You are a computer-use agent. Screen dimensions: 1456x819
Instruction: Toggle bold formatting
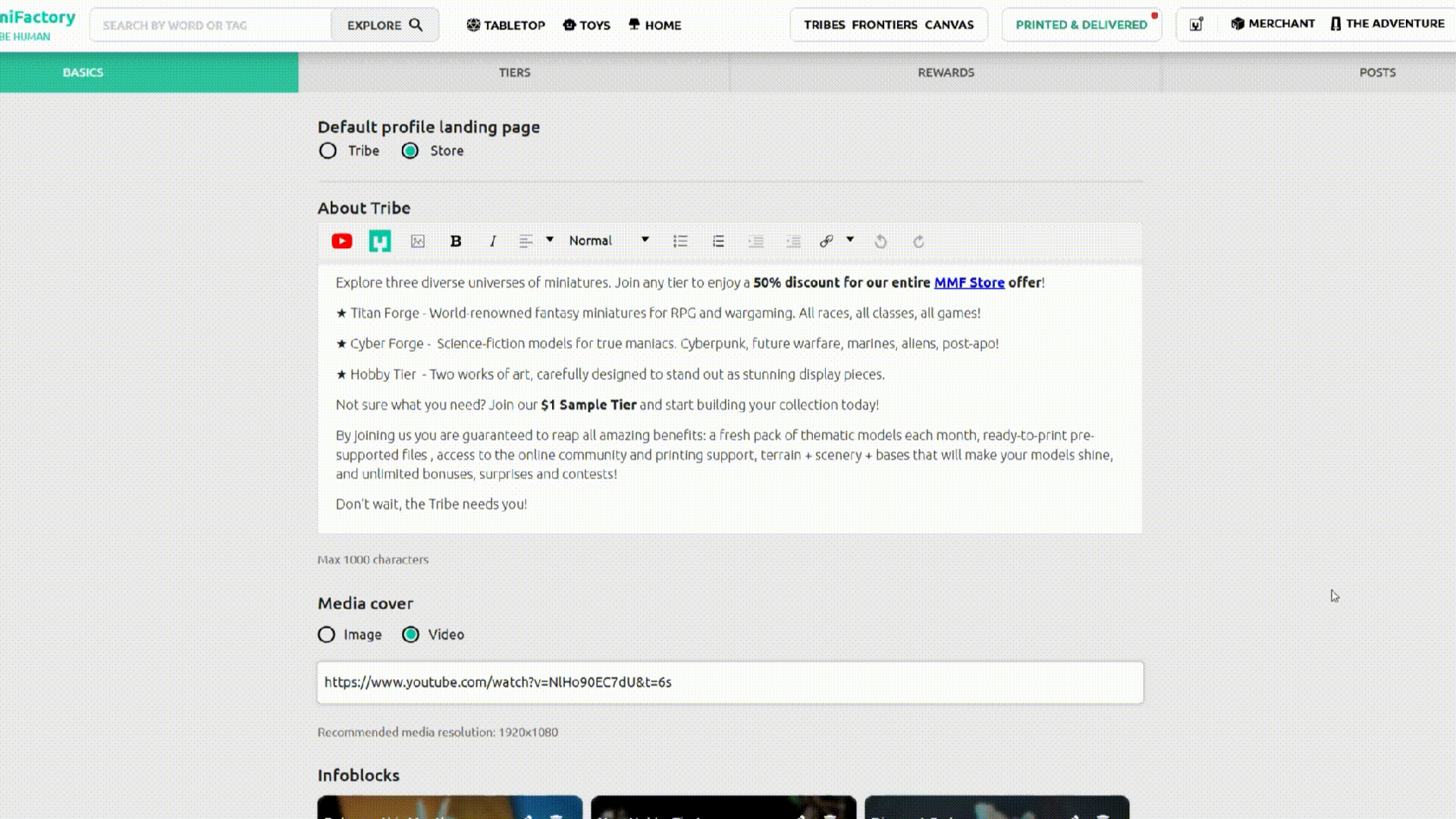[456, 241]
